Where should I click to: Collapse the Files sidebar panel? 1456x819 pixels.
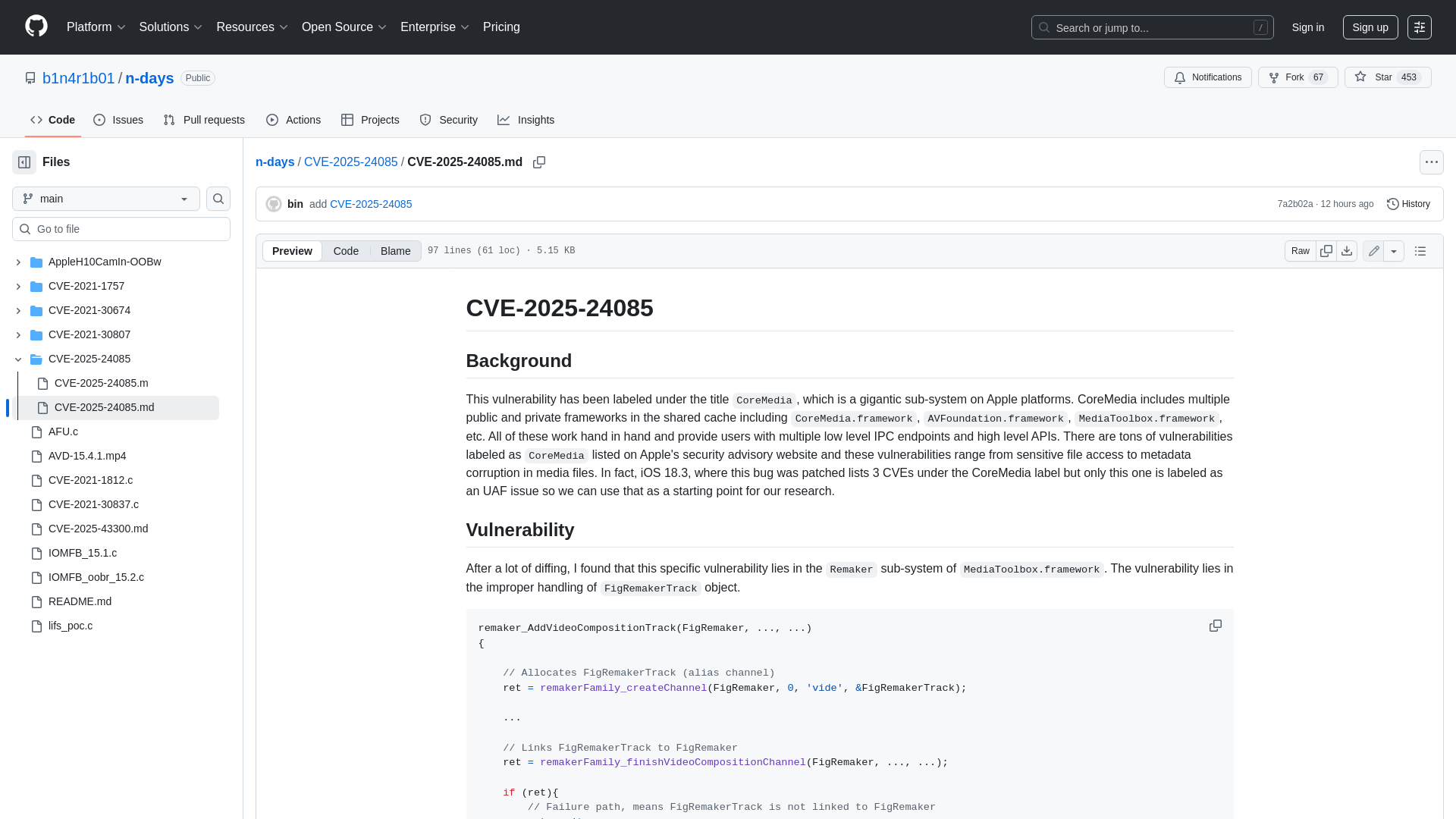coord(24,162)
